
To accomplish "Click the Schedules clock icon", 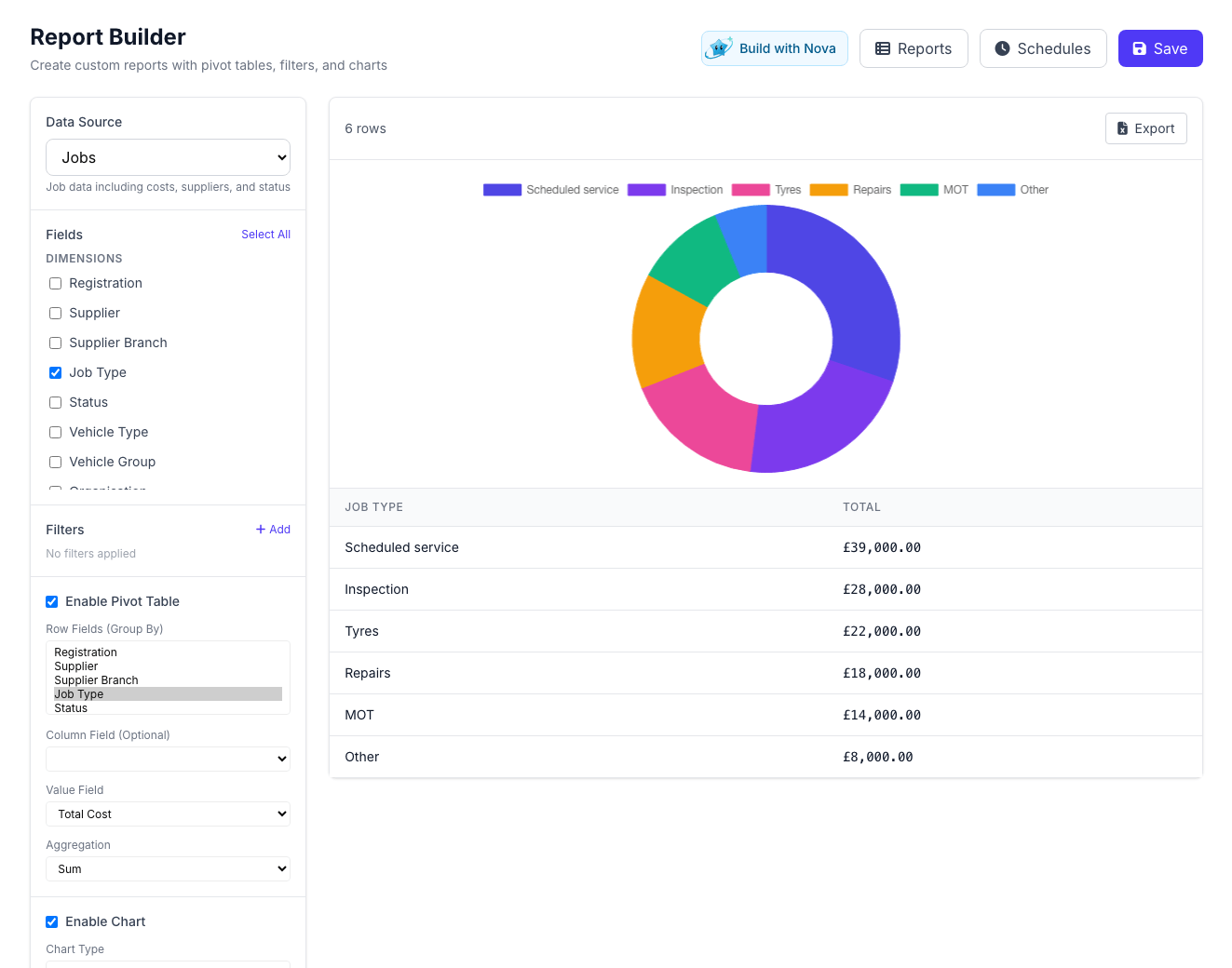I will tap(1002, 48).
